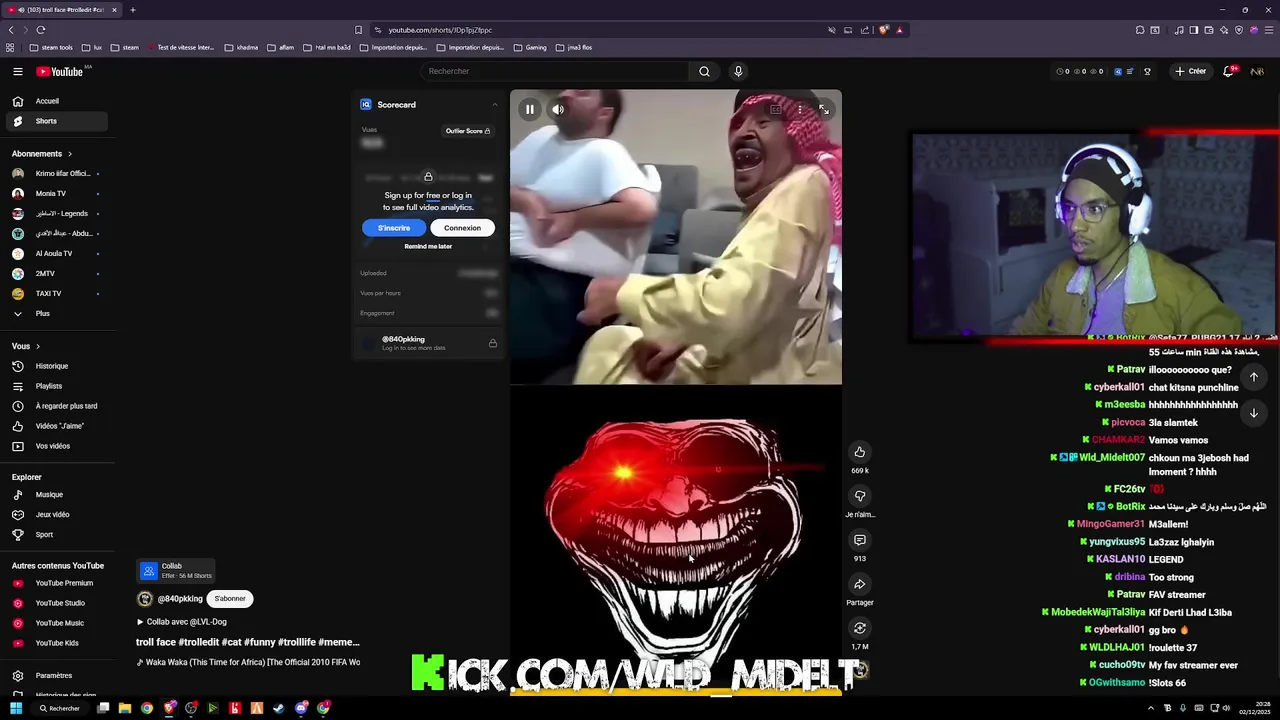
Task: Like the Short with 669 k likes
Action: click(x=859, y=452)
